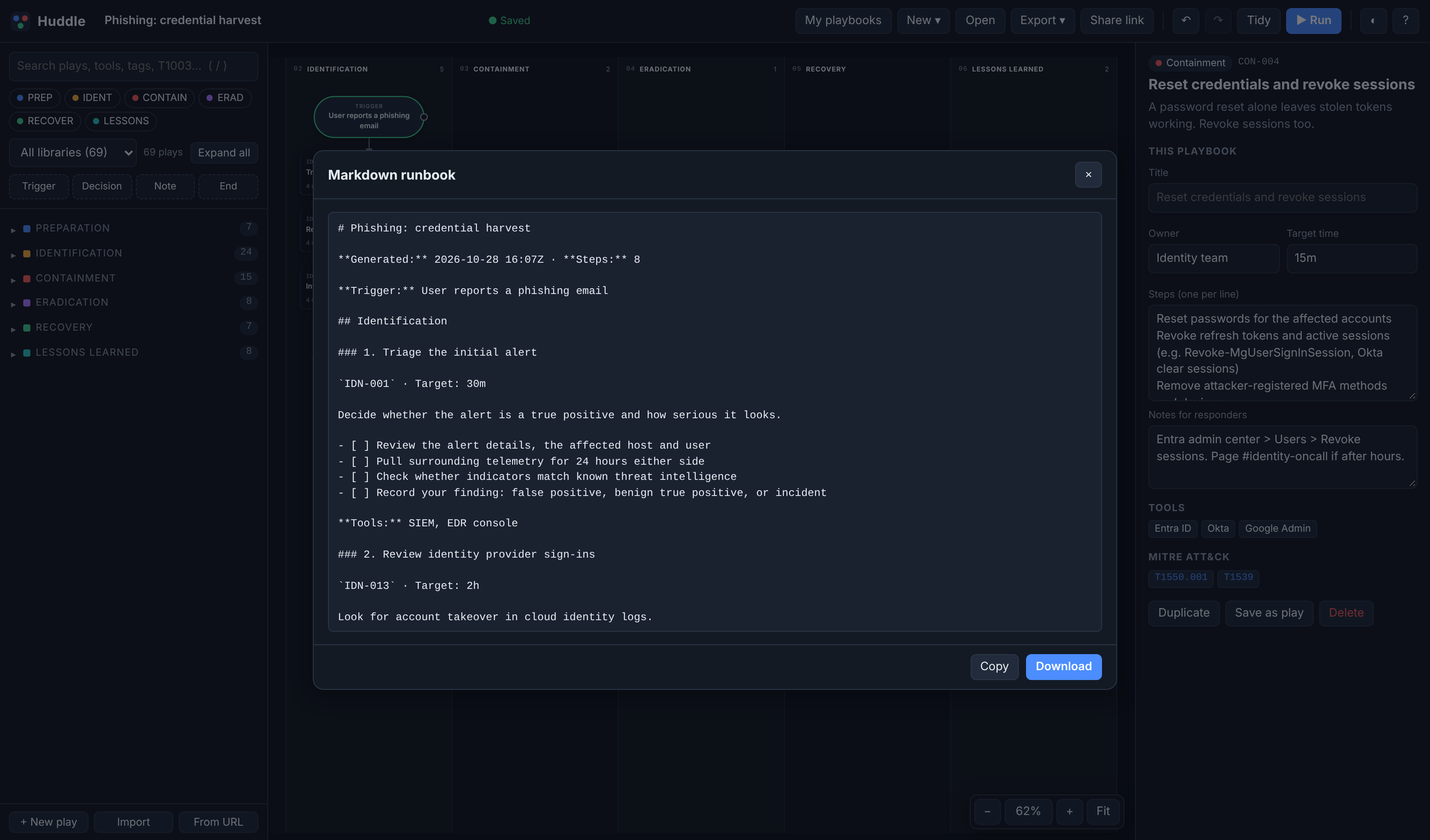
Task: Run the playbook
Action: point(1313,21)
